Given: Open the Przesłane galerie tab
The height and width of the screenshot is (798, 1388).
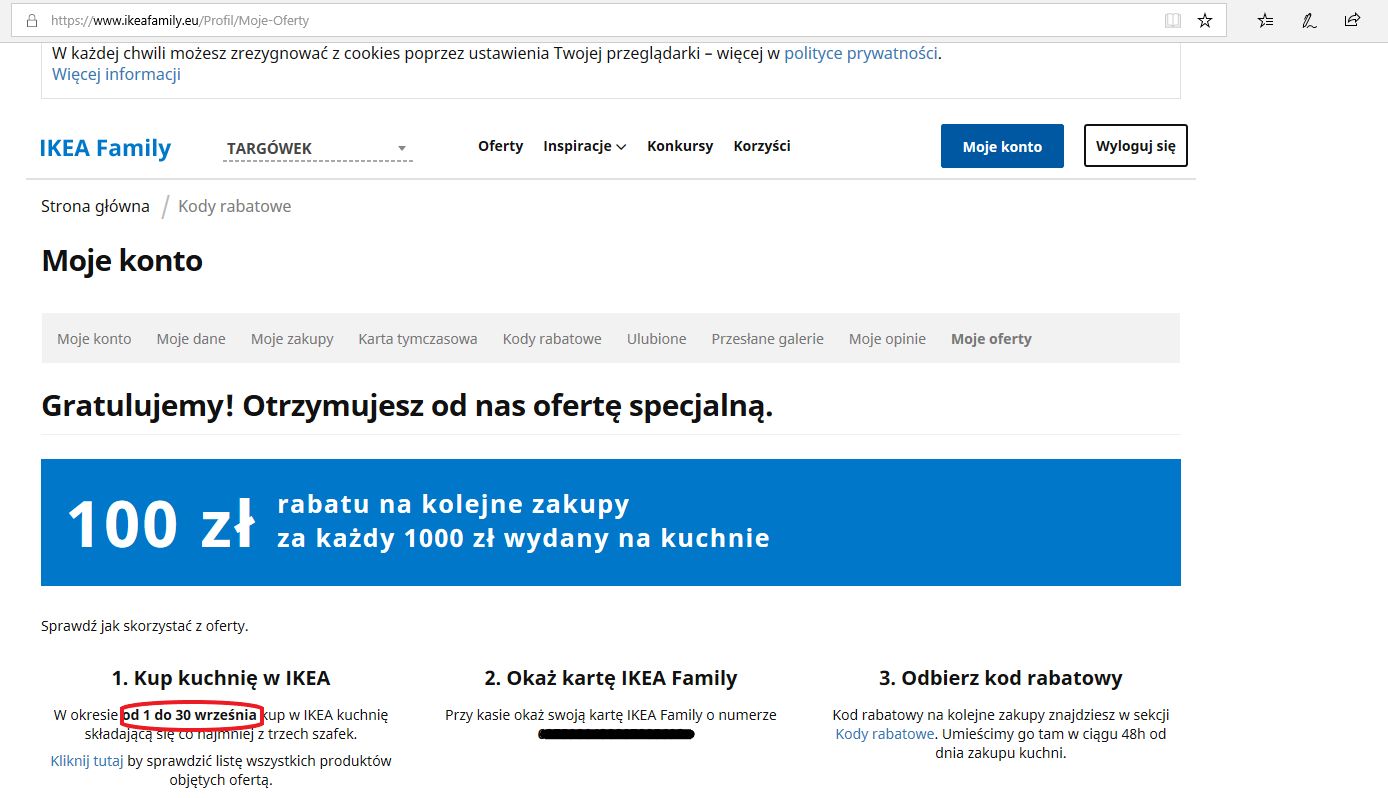Looking at the screenshot, I should coord(768,339).
